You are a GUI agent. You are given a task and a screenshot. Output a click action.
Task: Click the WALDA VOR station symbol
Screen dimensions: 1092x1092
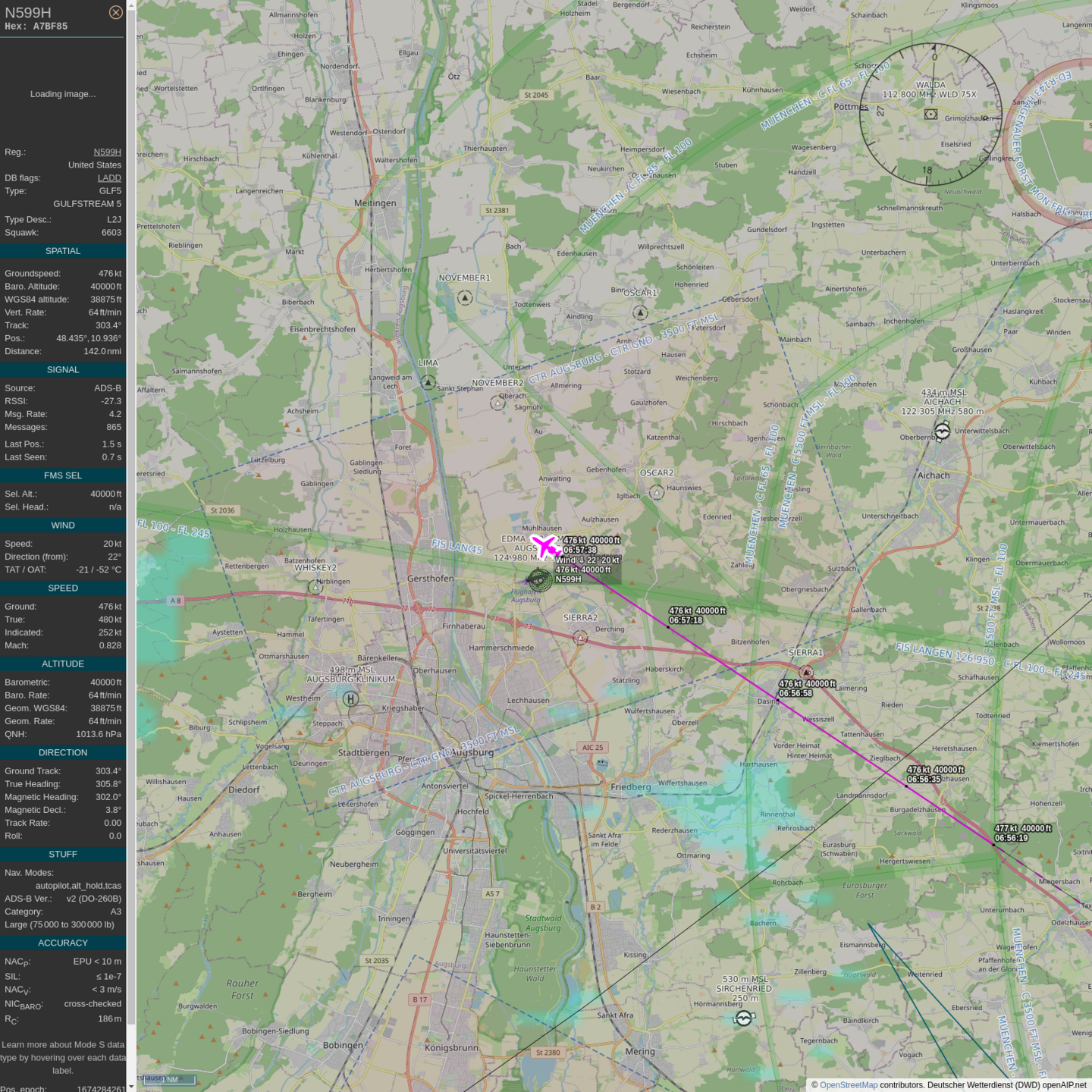[930, 115]
